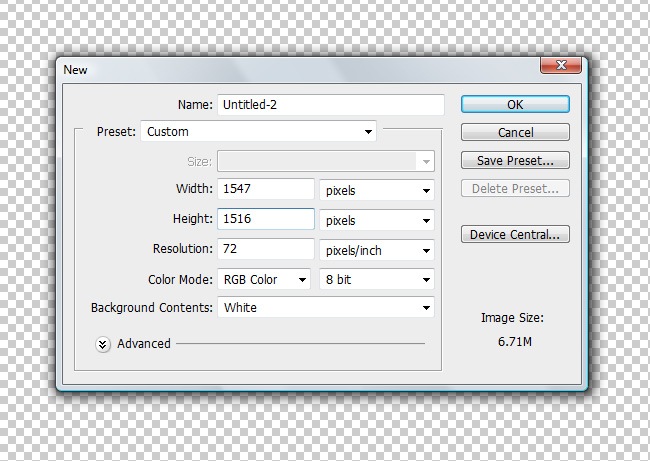Click the OK button
The height and width of the screenshot is (461, 650).
(x=515, y=104)
